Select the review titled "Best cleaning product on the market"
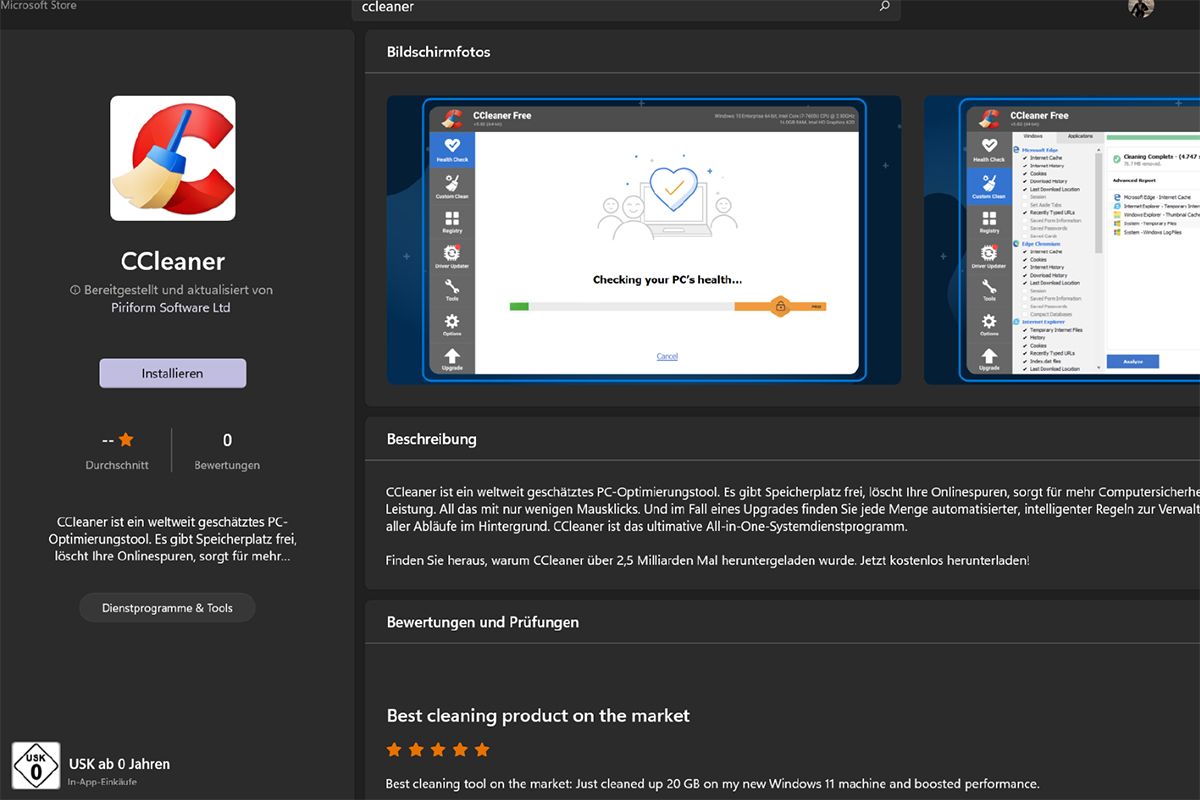Viewport: 1200px width, 800px height. click(x=538, y=716)
